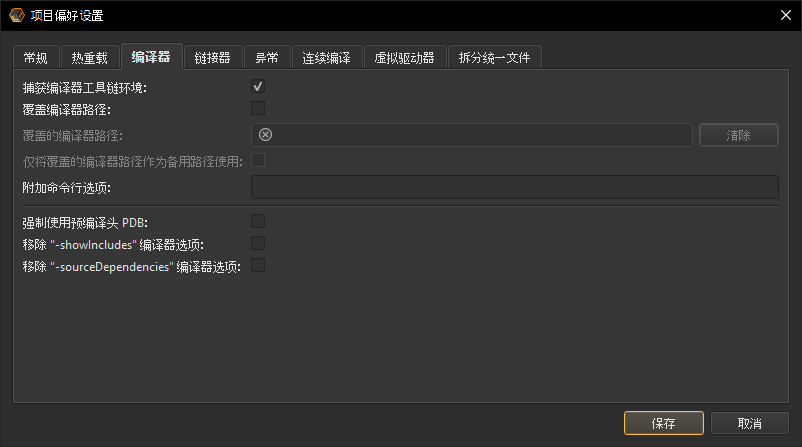
Task: Select the 编译器 tab
Action: tap(151, 57)
